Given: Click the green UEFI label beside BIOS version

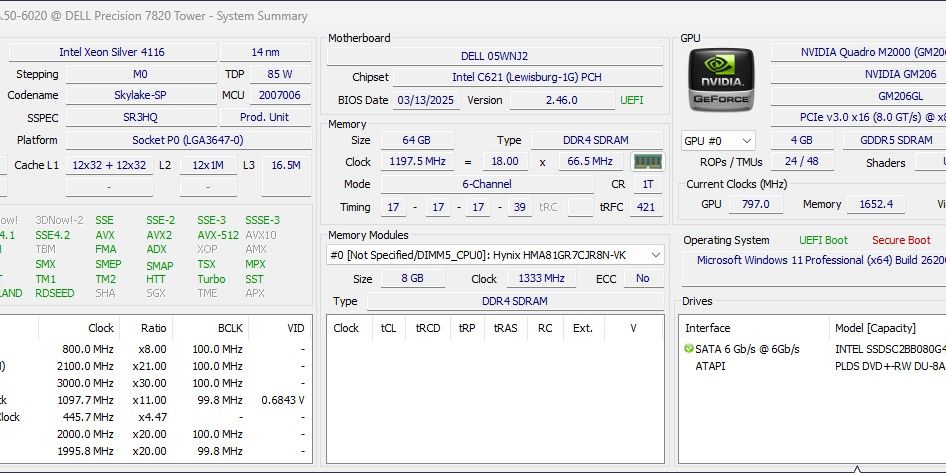Looking at the screenshot, I should pos(632,100).
